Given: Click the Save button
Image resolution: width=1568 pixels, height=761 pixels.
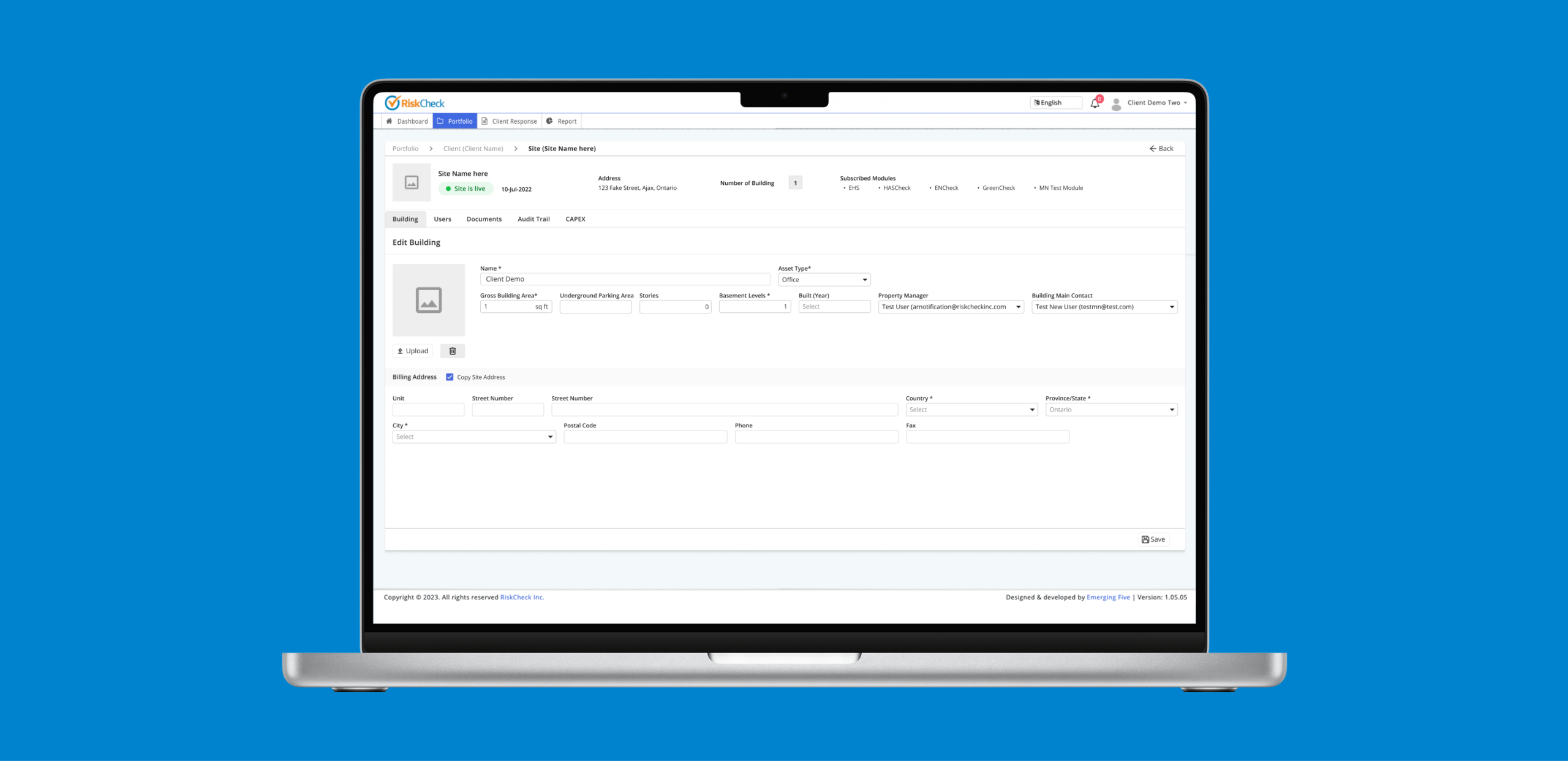Looking at the screenshot, I should pyautogui.click(x=1153, y=539).
